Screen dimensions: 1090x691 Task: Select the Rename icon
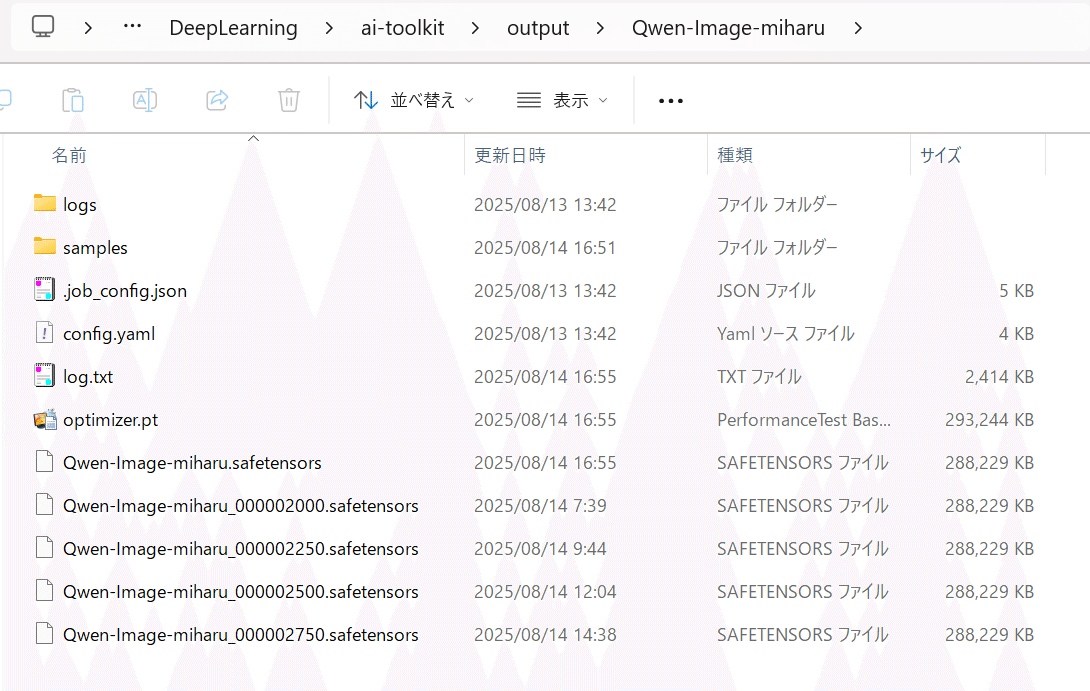[x=144, y=100]
